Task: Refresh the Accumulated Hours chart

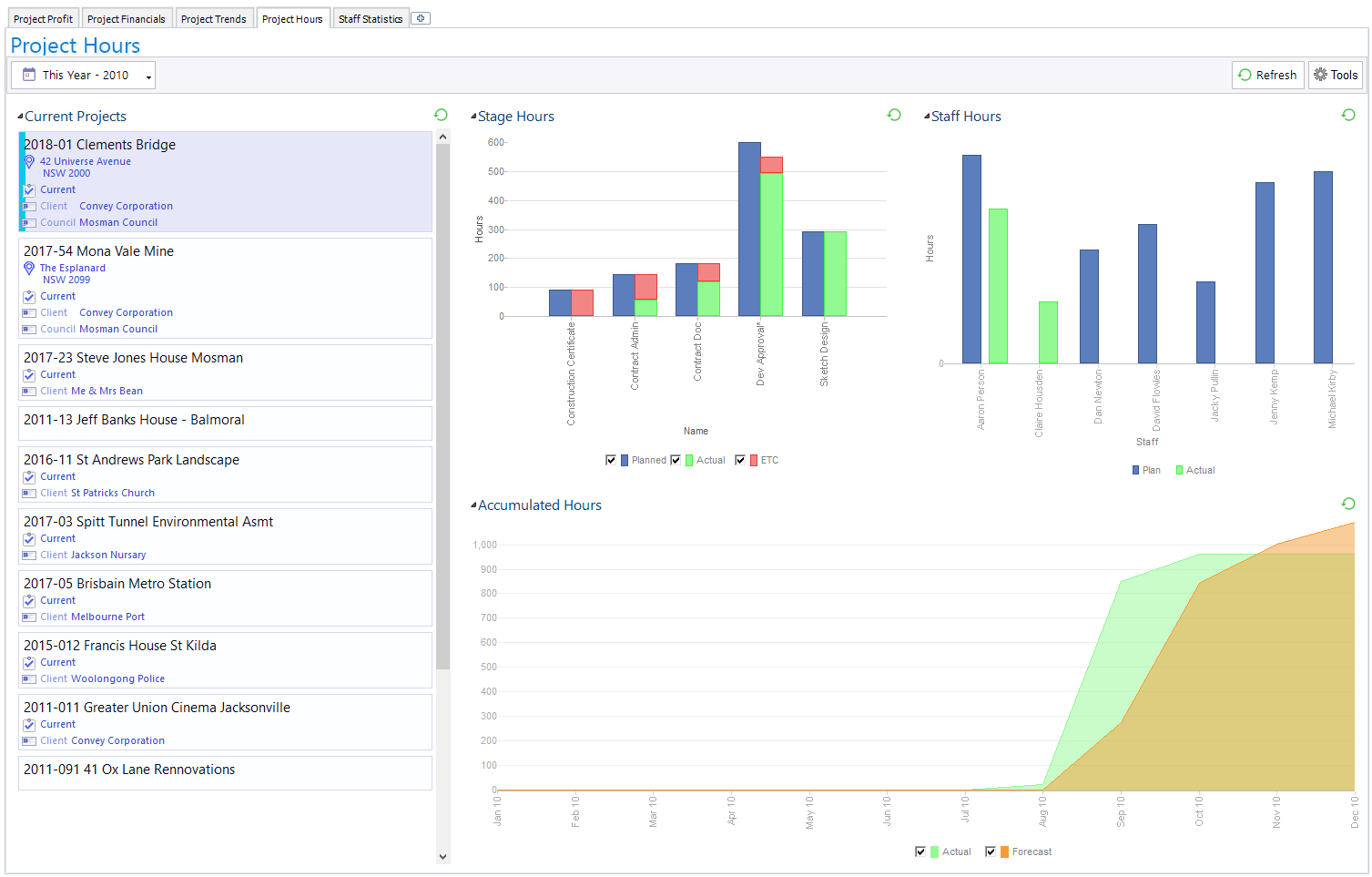Action: (x=1348, y=504)
